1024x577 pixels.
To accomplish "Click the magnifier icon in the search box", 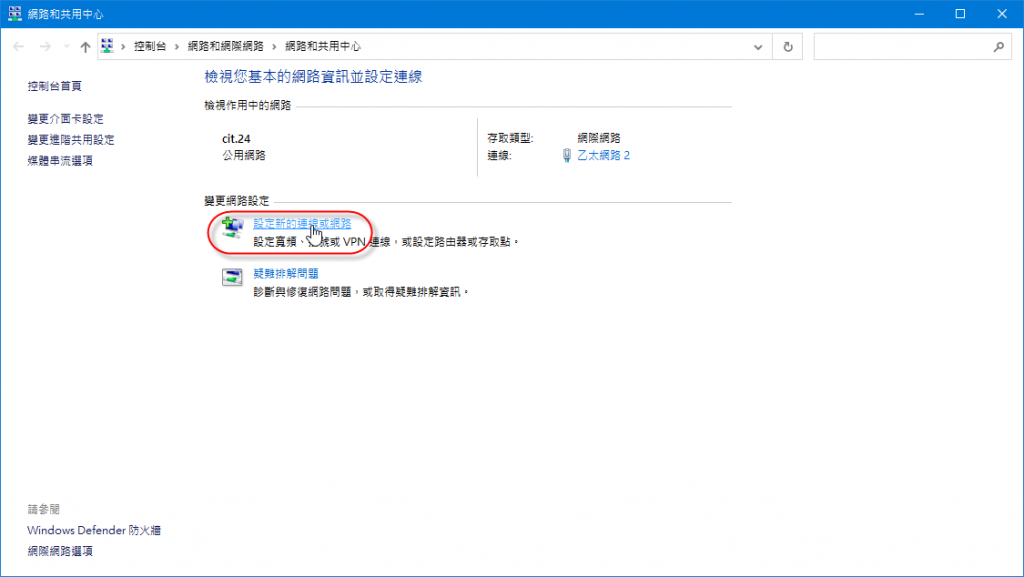I will click(x=998, y=47).
